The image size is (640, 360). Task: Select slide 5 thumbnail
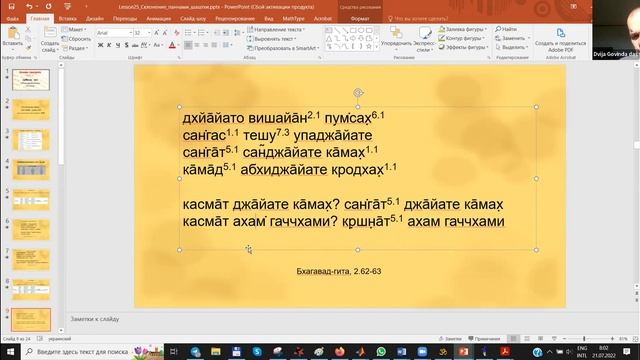[31, 200]
